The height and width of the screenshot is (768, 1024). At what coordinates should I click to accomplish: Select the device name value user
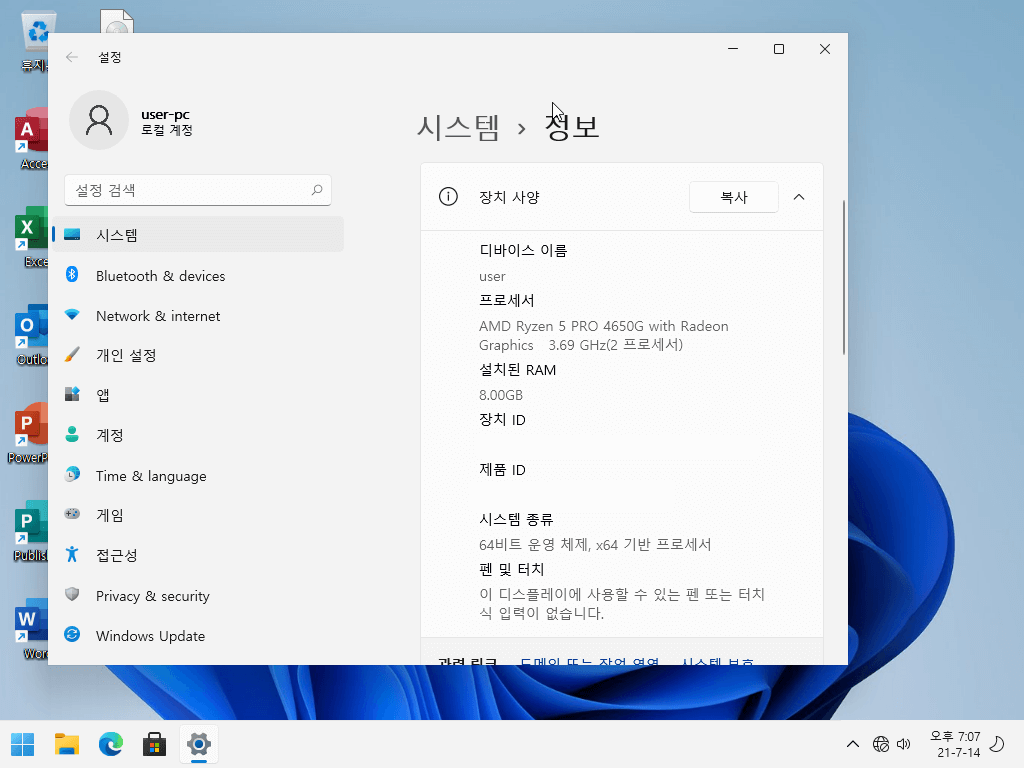pos(492,276)
